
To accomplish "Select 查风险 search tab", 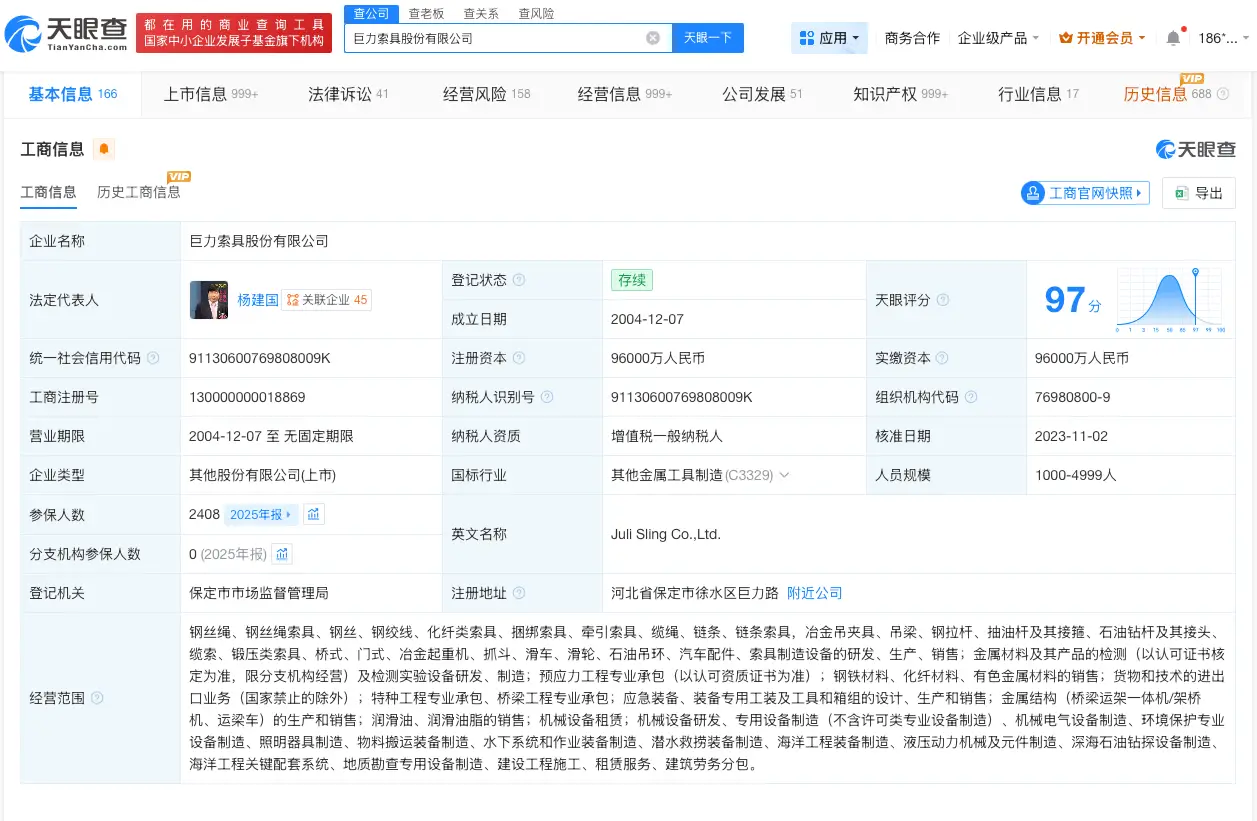I will tap(536, 14).
